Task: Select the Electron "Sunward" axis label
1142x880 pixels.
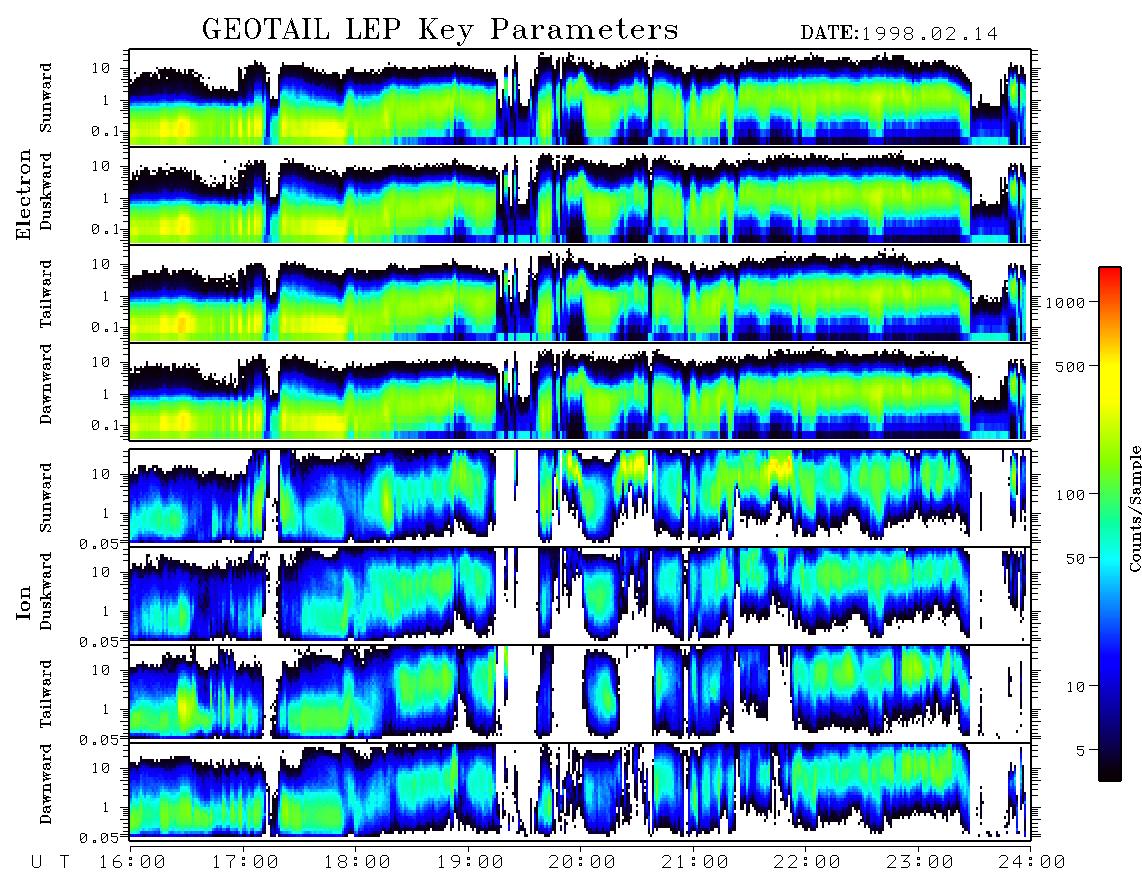Action: (x=46, y=98)
